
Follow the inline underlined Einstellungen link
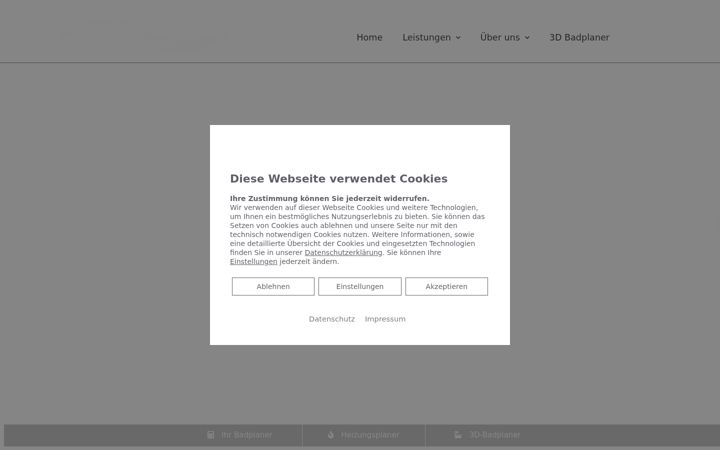coord(253,262)
